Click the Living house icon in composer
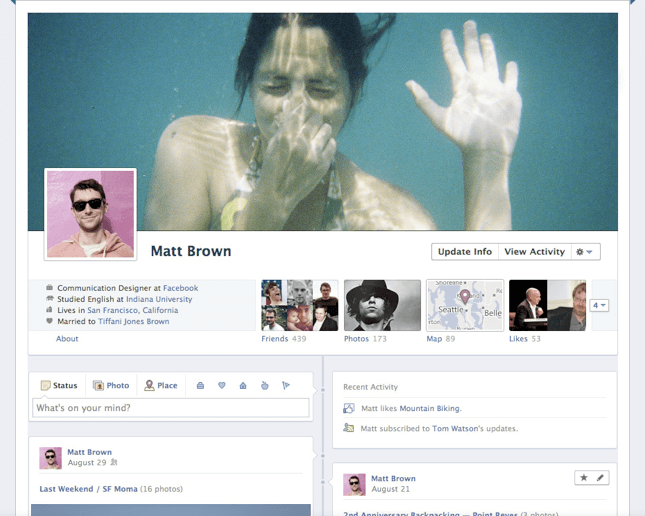The image size is (645, 516). pyautogui.click(x=243, y=386)
